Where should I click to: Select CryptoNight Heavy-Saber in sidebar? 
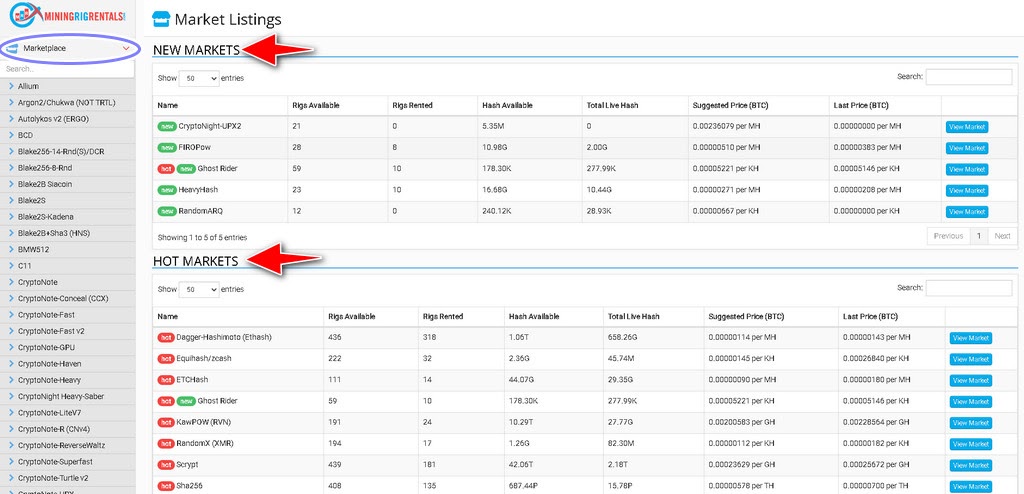(68, 397)
